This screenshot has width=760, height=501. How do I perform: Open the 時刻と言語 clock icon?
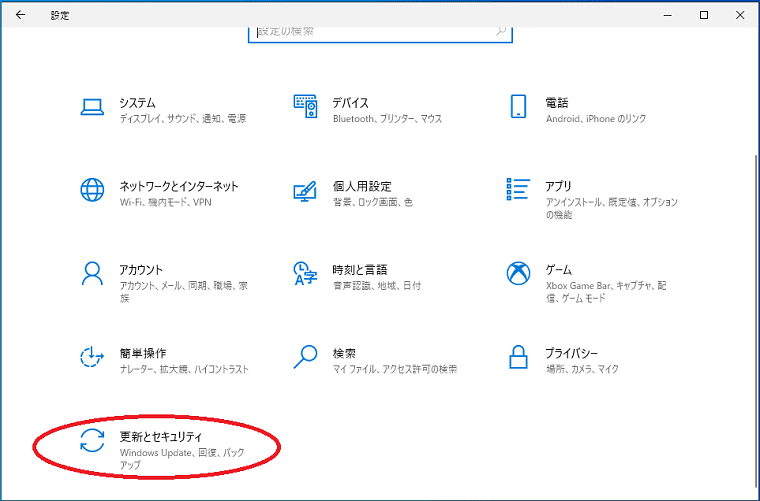[x=305, y=274]
